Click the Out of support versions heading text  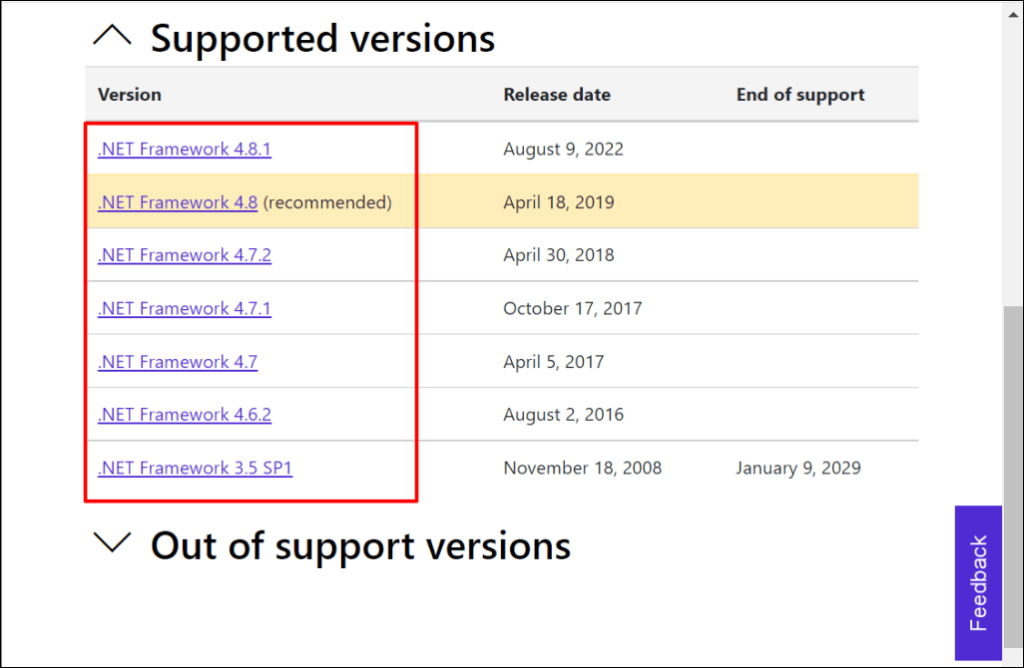tap(361, 546)
